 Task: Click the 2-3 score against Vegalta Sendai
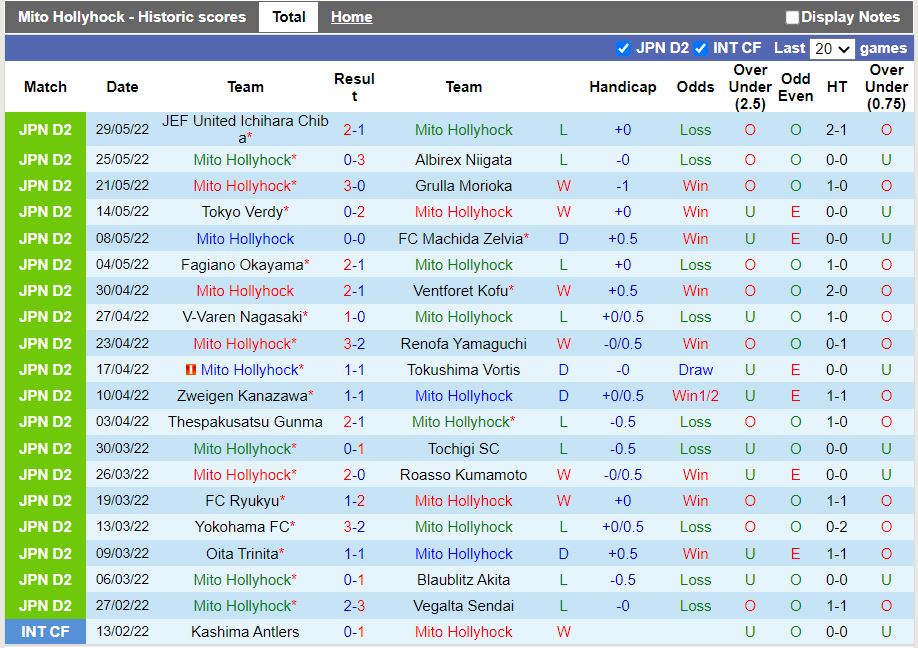point(354,606)
